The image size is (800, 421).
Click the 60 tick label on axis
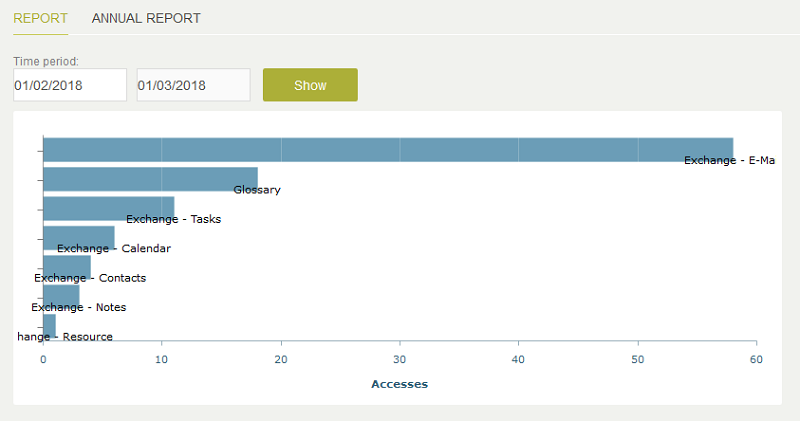click(x=756, y=359)
